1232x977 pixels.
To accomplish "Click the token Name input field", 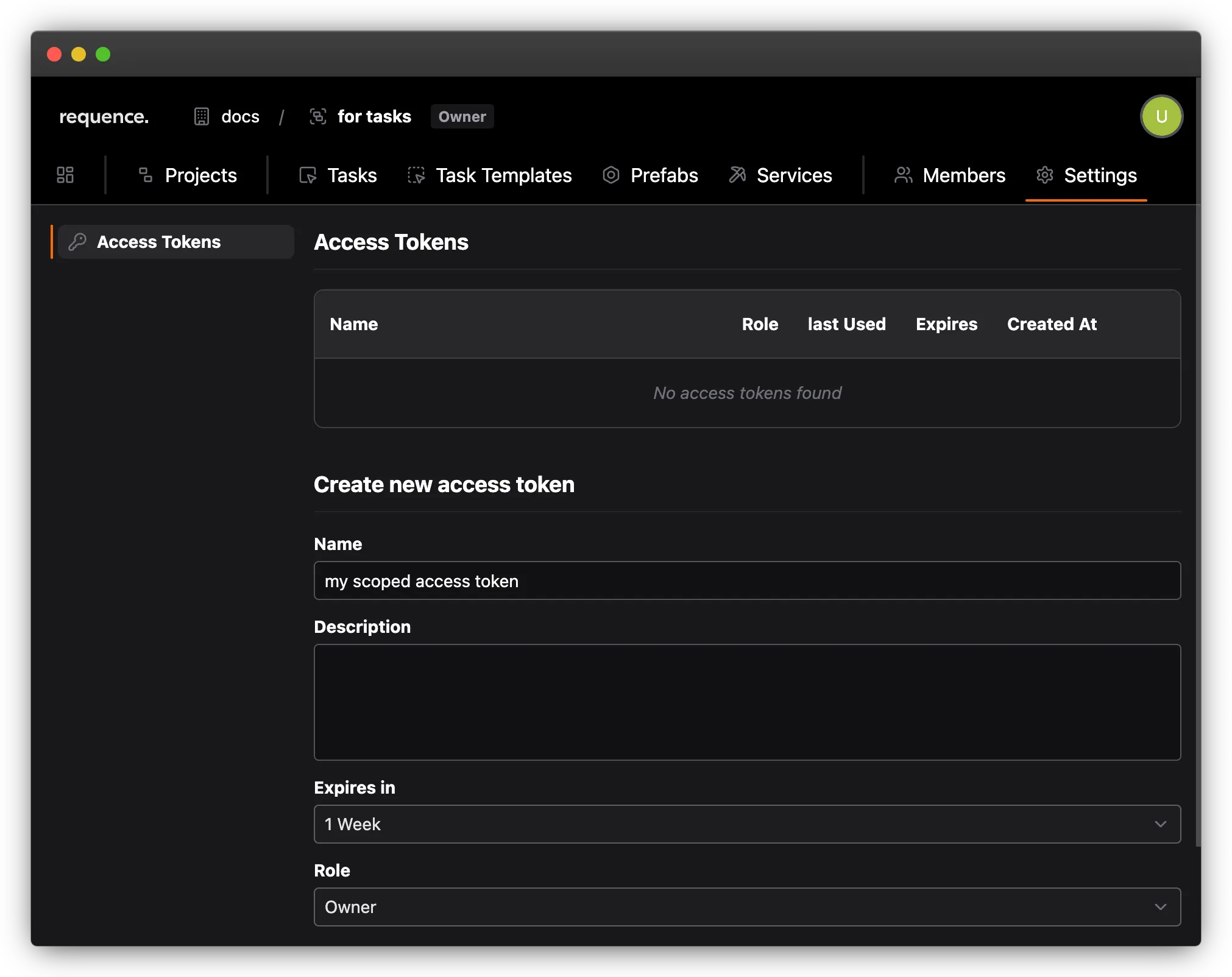I will click(746, 580).
